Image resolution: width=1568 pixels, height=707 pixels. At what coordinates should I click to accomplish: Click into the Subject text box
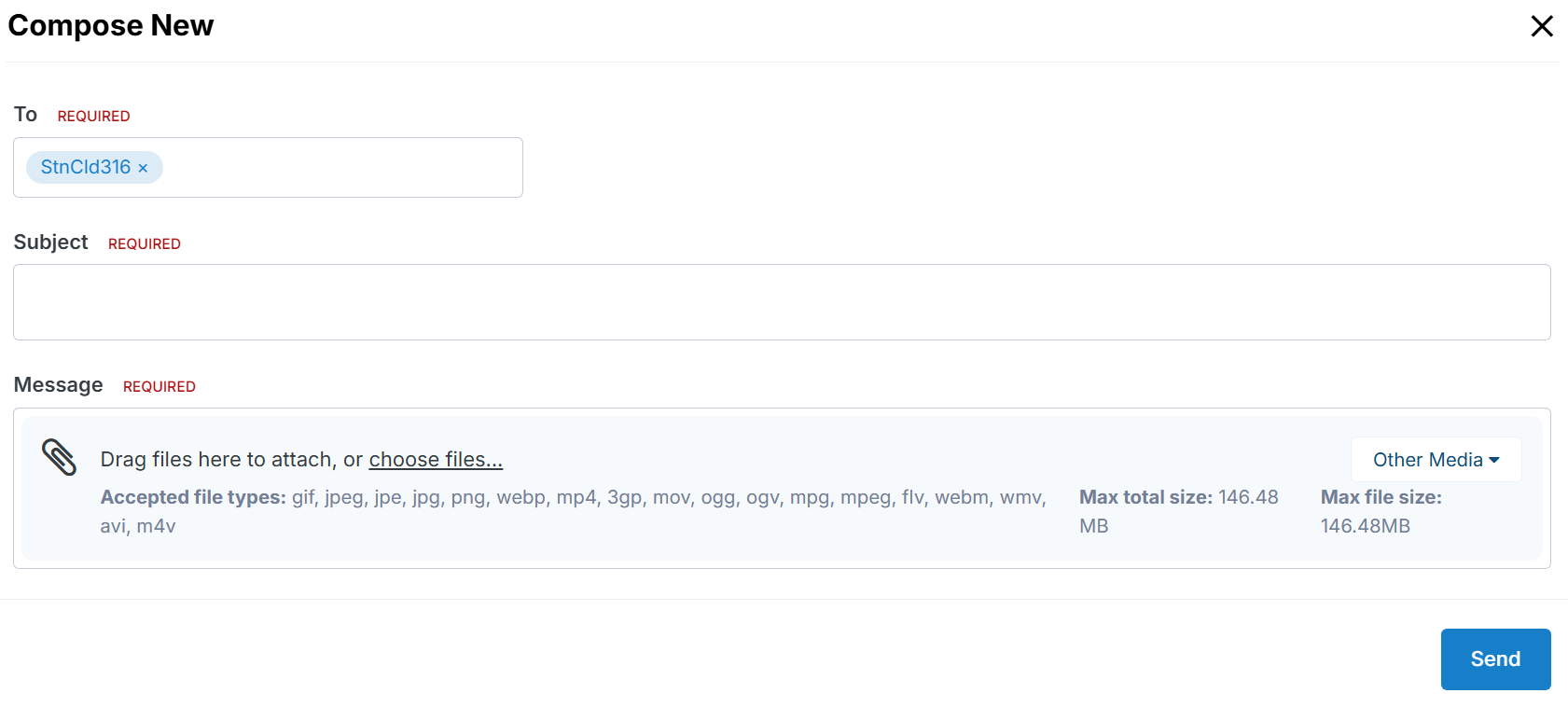tap(781, 302)
